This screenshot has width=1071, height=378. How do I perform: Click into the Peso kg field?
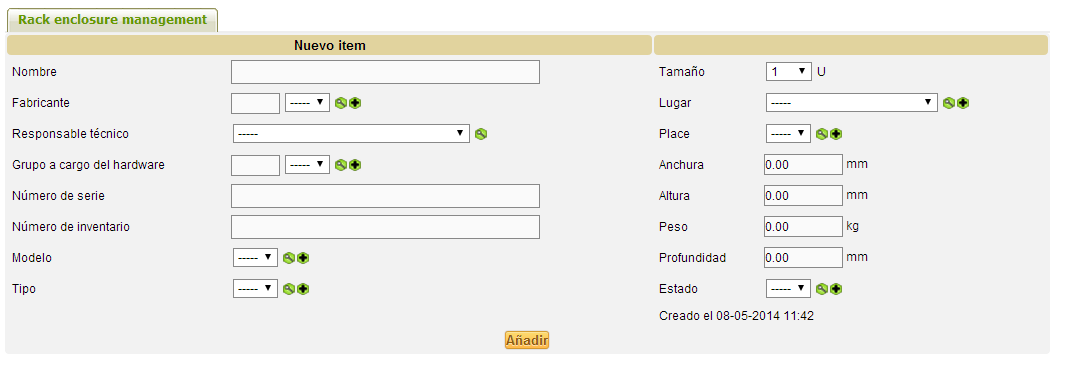coord(803,226)
